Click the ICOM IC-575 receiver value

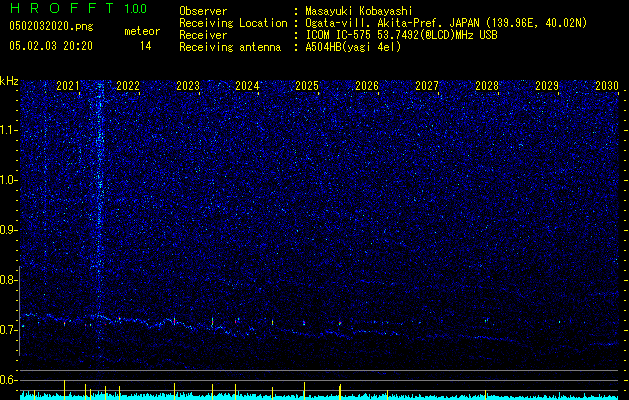[x=401, y=35]
